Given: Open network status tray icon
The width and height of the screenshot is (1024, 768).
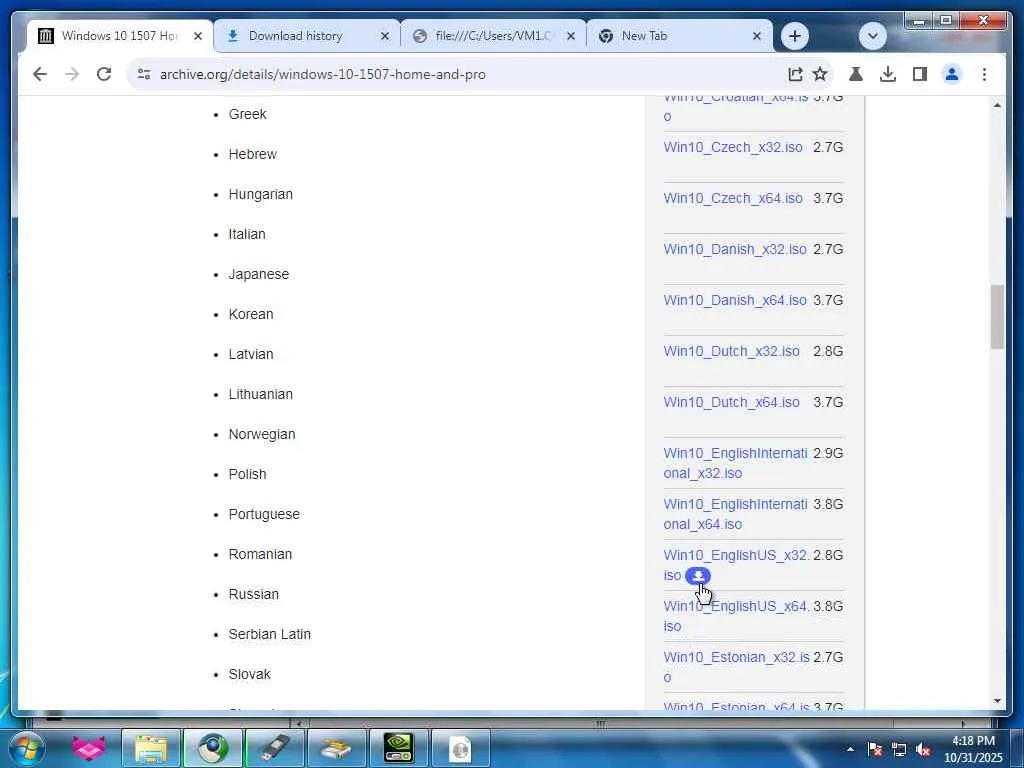Looking at the screenshot, I should (899, 749).
